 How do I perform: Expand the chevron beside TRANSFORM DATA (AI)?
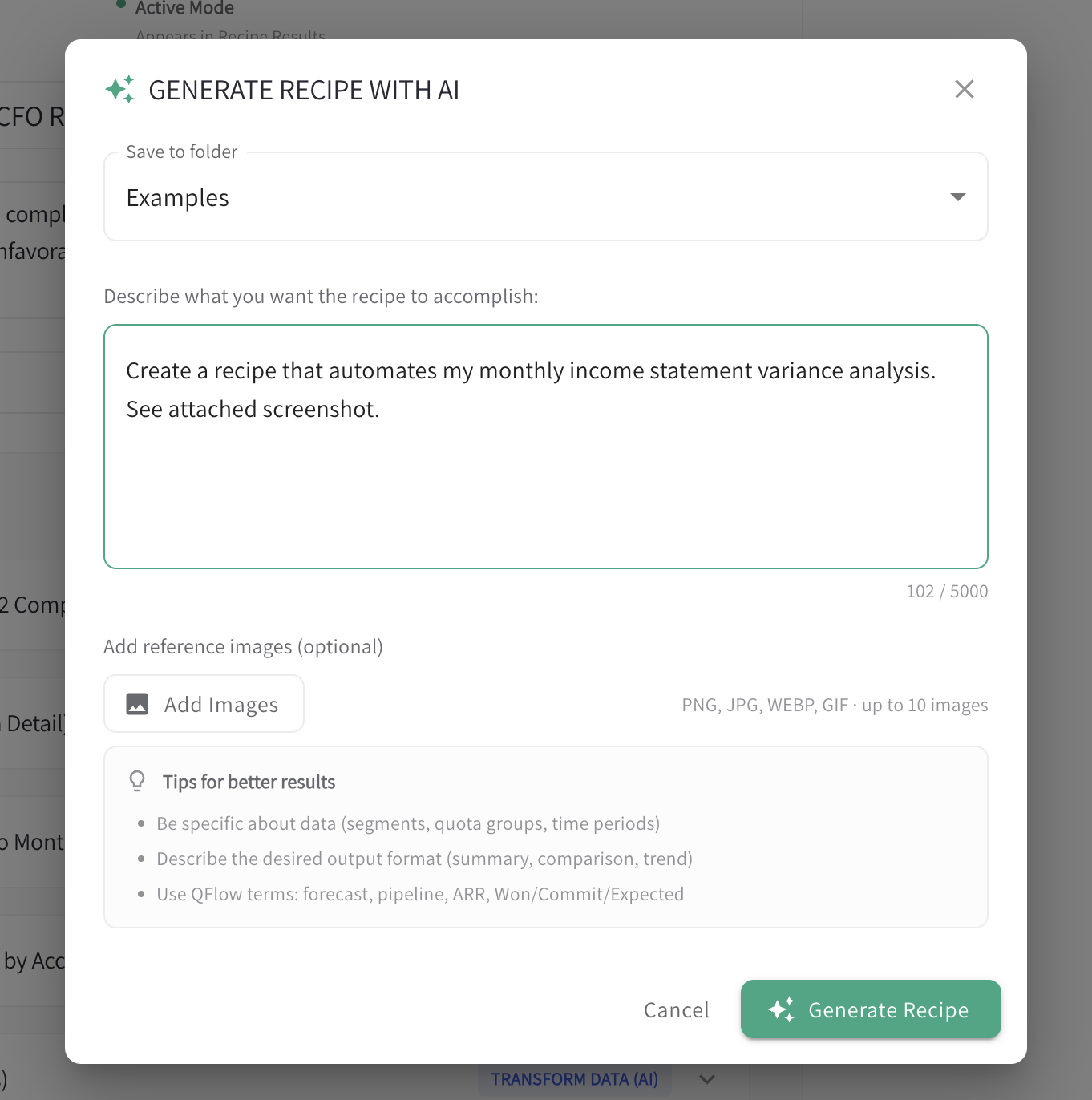[706, 1079]
